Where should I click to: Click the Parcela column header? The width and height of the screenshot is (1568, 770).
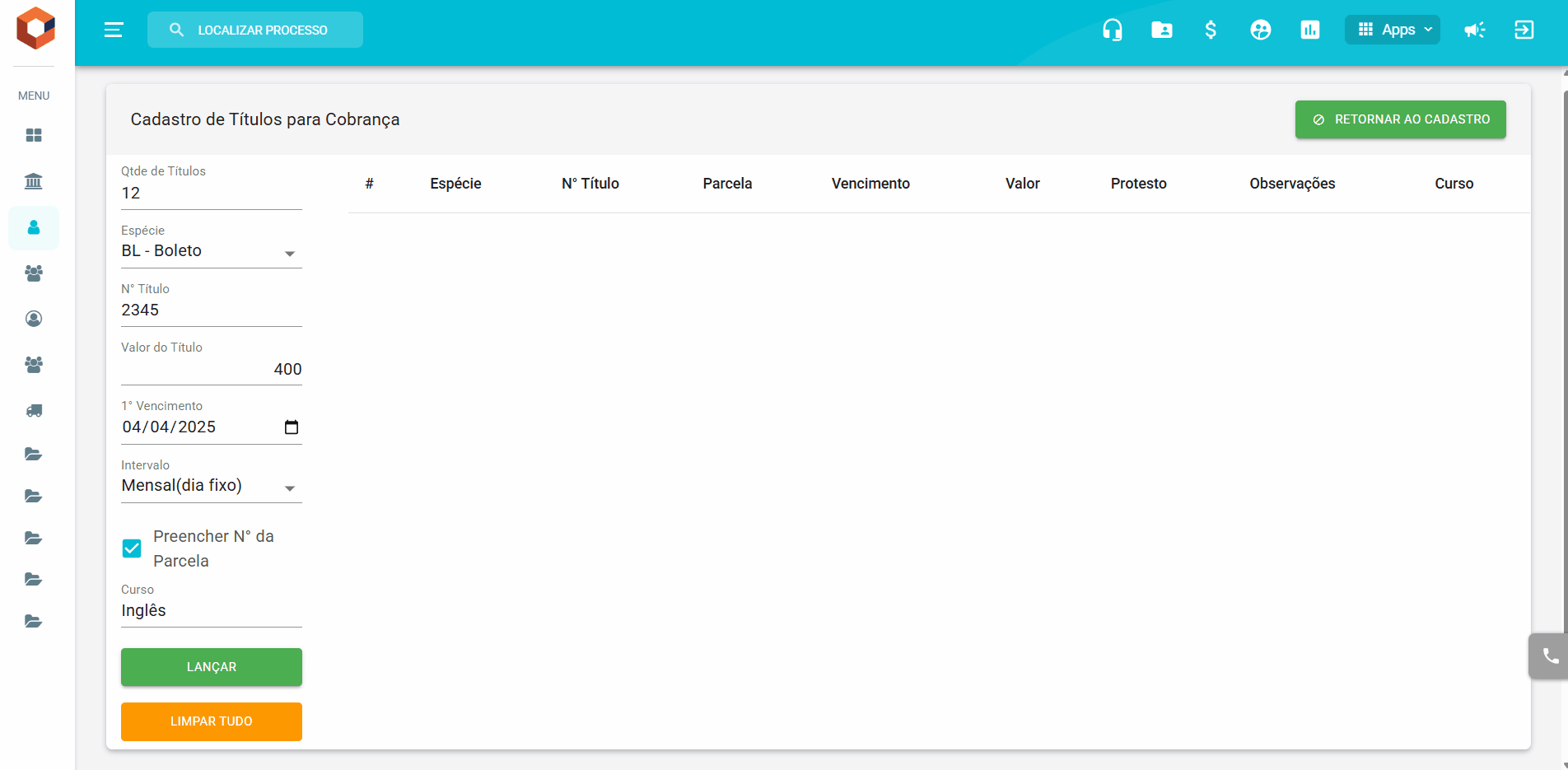coord(727,184)
